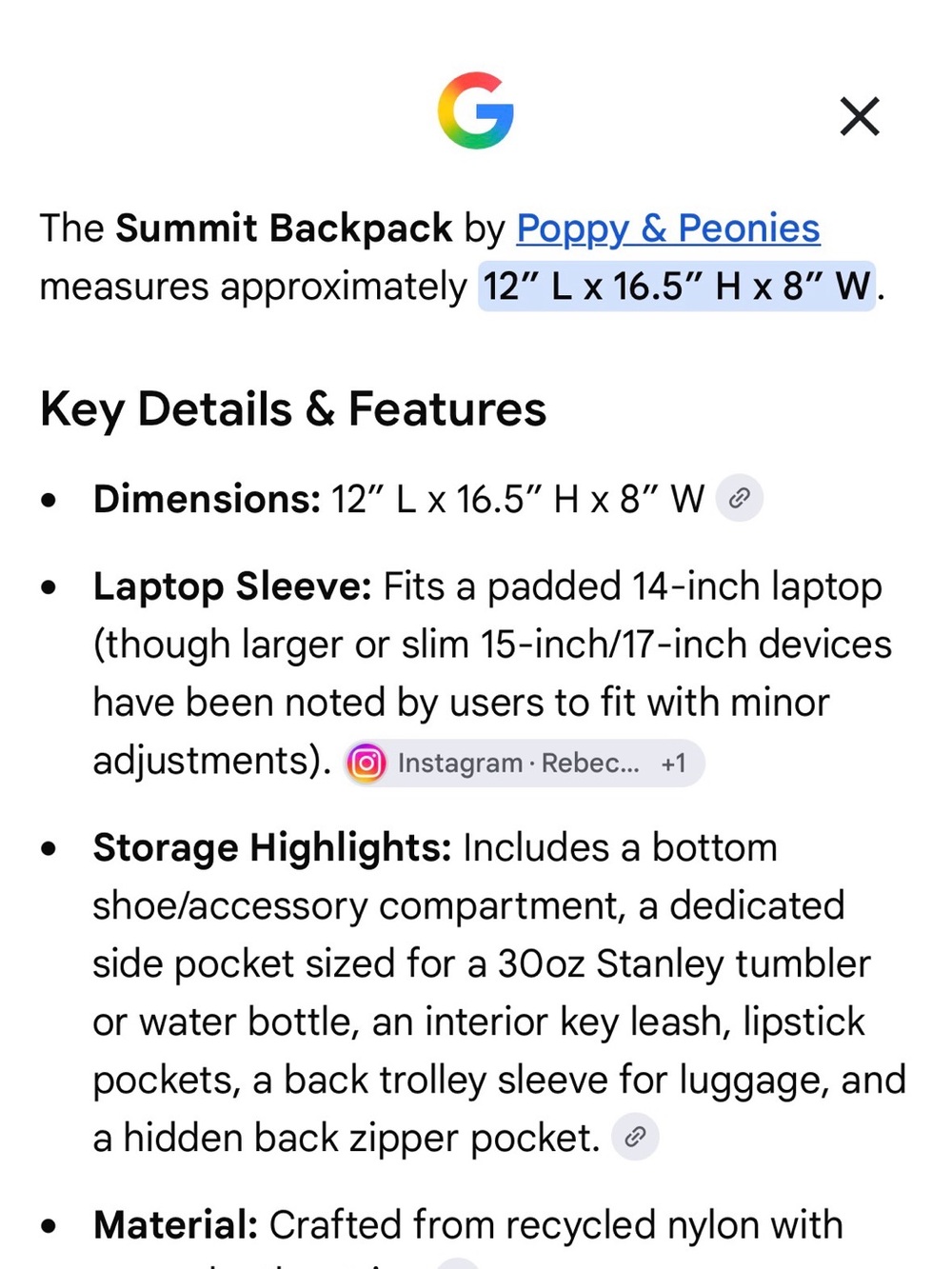Select the bold Dimensions label
The image size is (952, 1269).
point(207,499)
